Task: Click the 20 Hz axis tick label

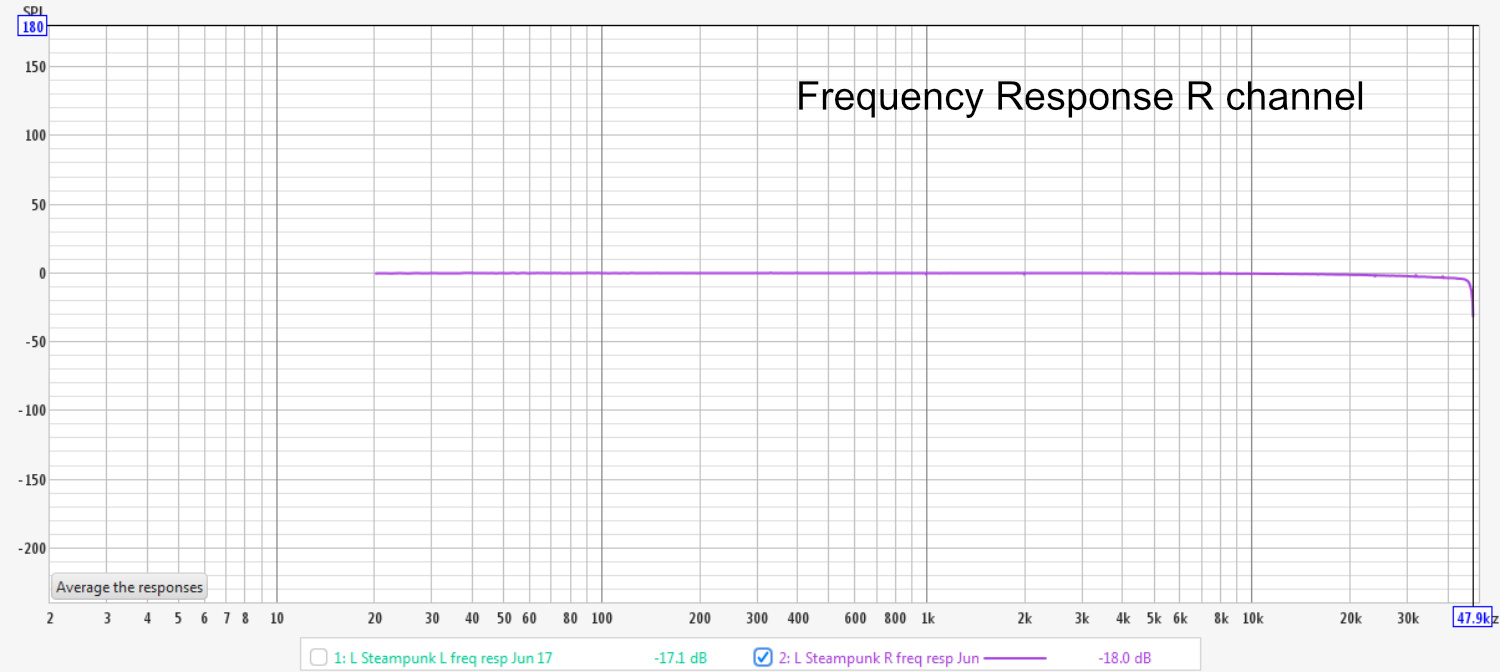Action: 375,619
